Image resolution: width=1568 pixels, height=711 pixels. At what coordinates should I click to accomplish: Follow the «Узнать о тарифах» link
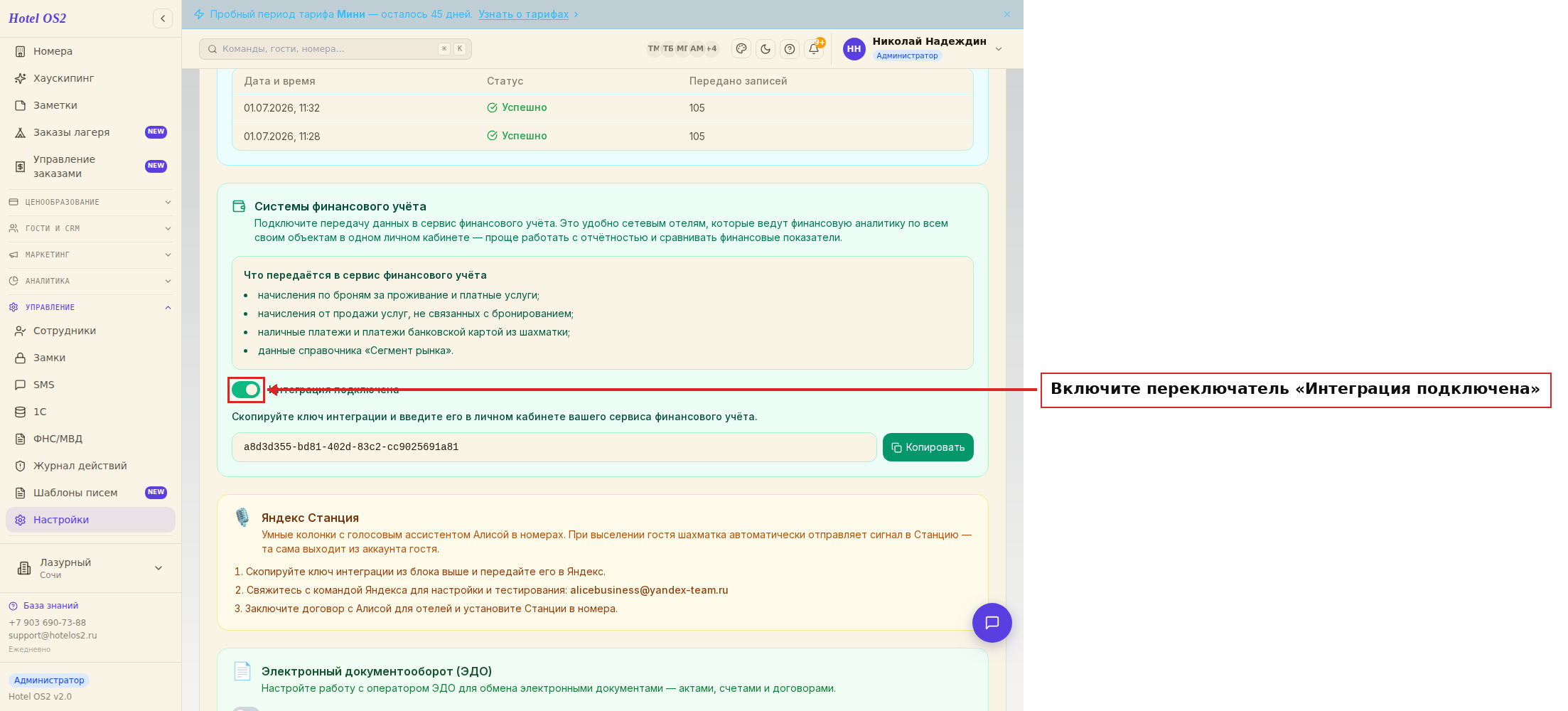click(523, 14)
